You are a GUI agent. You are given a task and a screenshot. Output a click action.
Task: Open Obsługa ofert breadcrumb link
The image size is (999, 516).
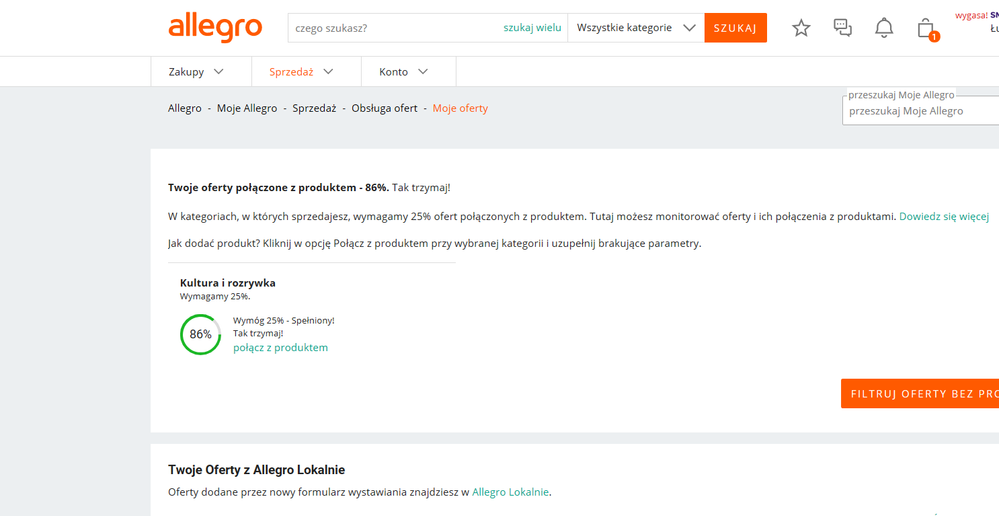(384, 108)
